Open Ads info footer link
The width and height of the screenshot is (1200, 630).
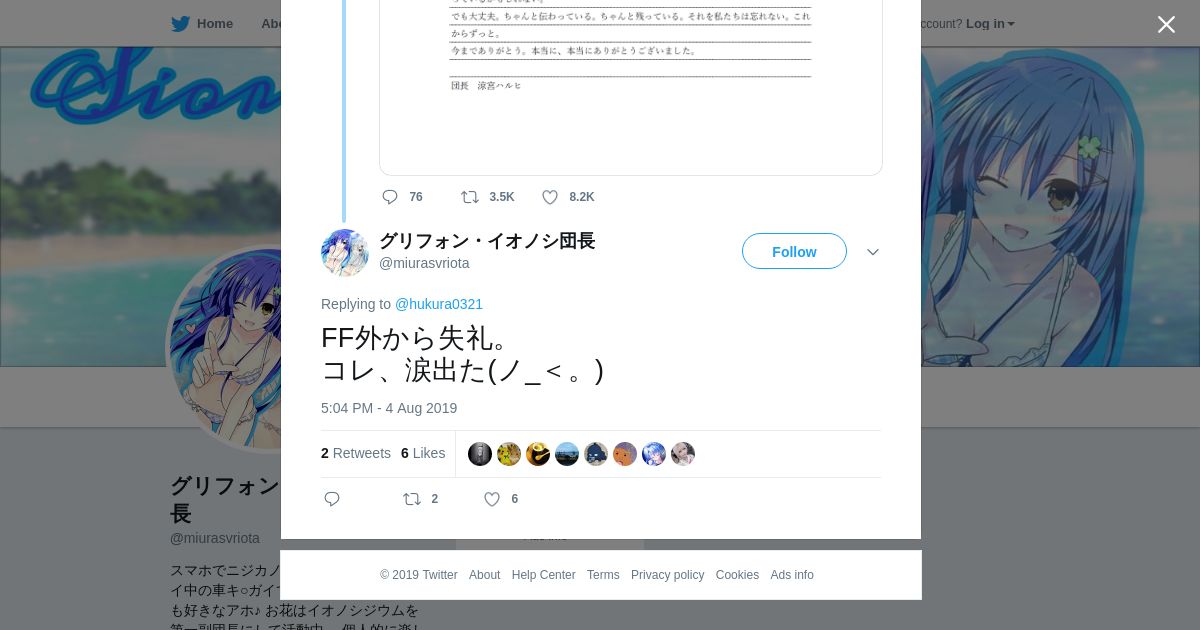coord(792,575)
